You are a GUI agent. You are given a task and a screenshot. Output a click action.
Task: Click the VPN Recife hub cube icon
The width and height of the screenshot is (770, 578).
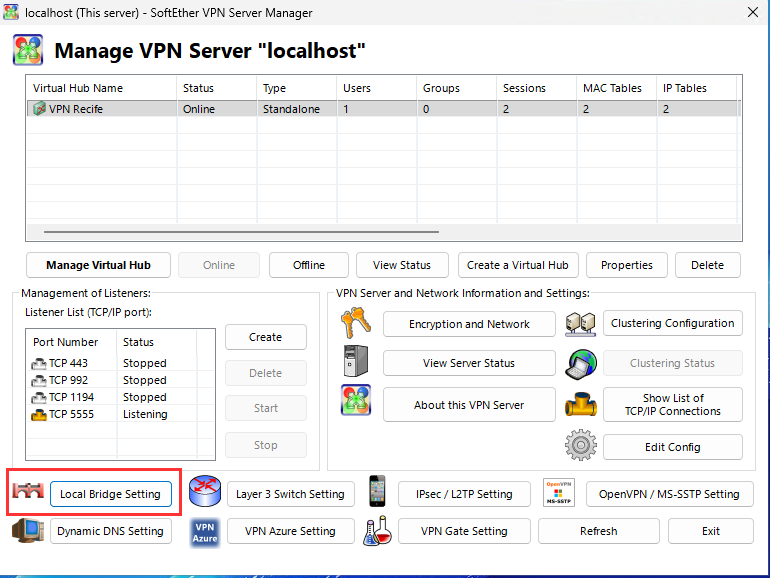[x=39, y=109]
